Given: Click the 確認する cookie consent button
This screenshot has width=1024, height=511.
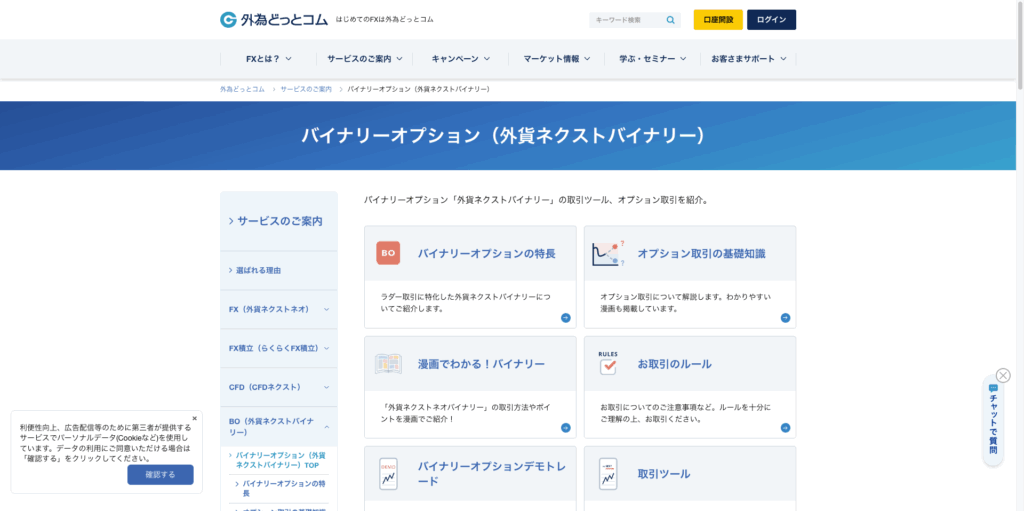Looking at the screenshot, I should point(160,474).
